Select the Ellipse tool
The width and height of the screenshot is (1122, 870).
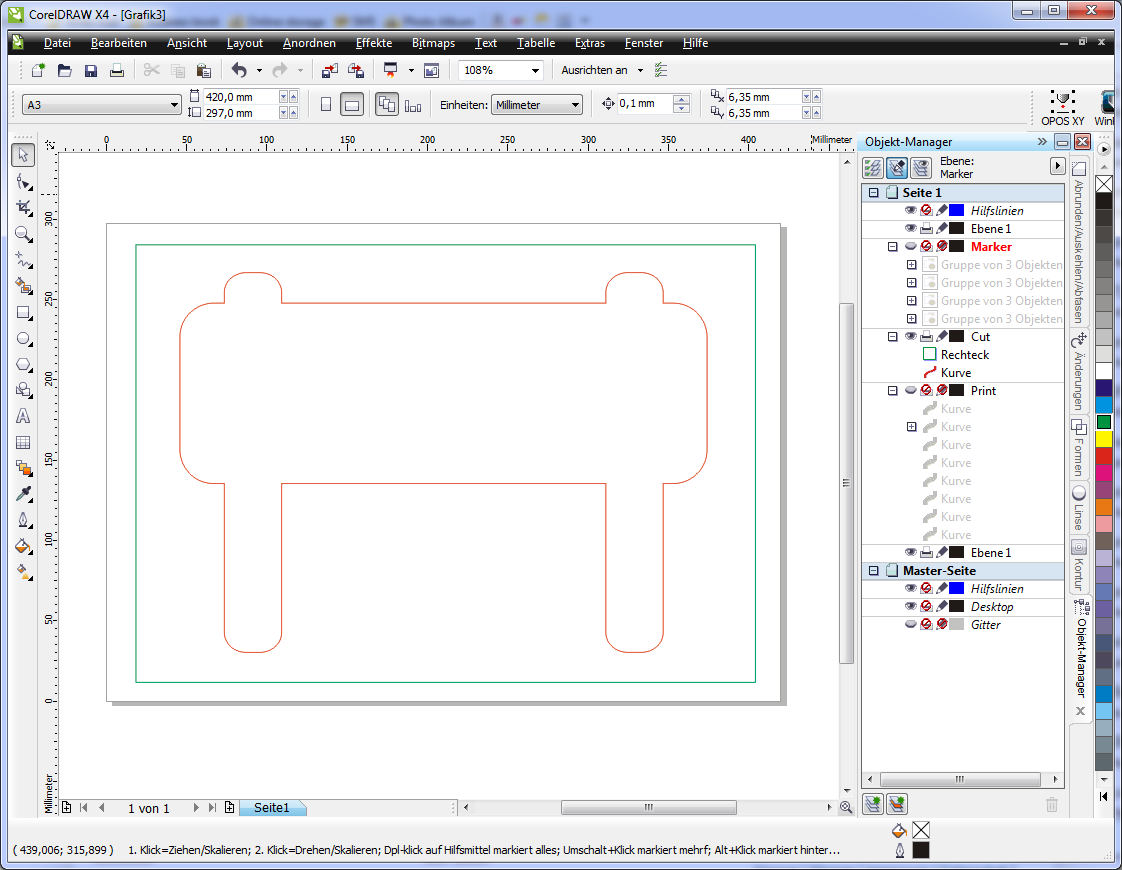click(x=24, y=338)
